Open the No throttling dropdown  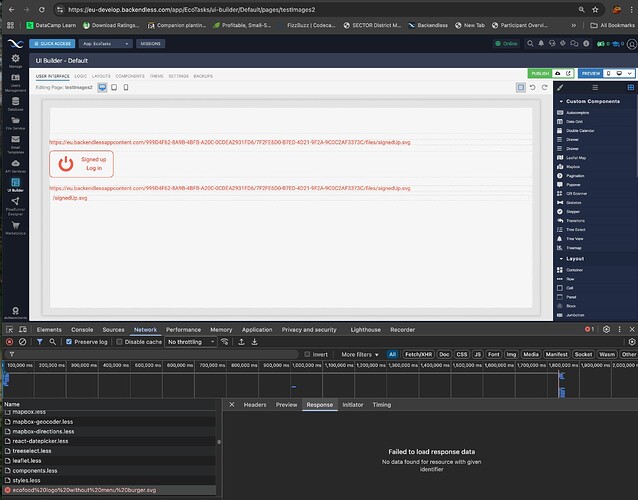click(189, 341)
